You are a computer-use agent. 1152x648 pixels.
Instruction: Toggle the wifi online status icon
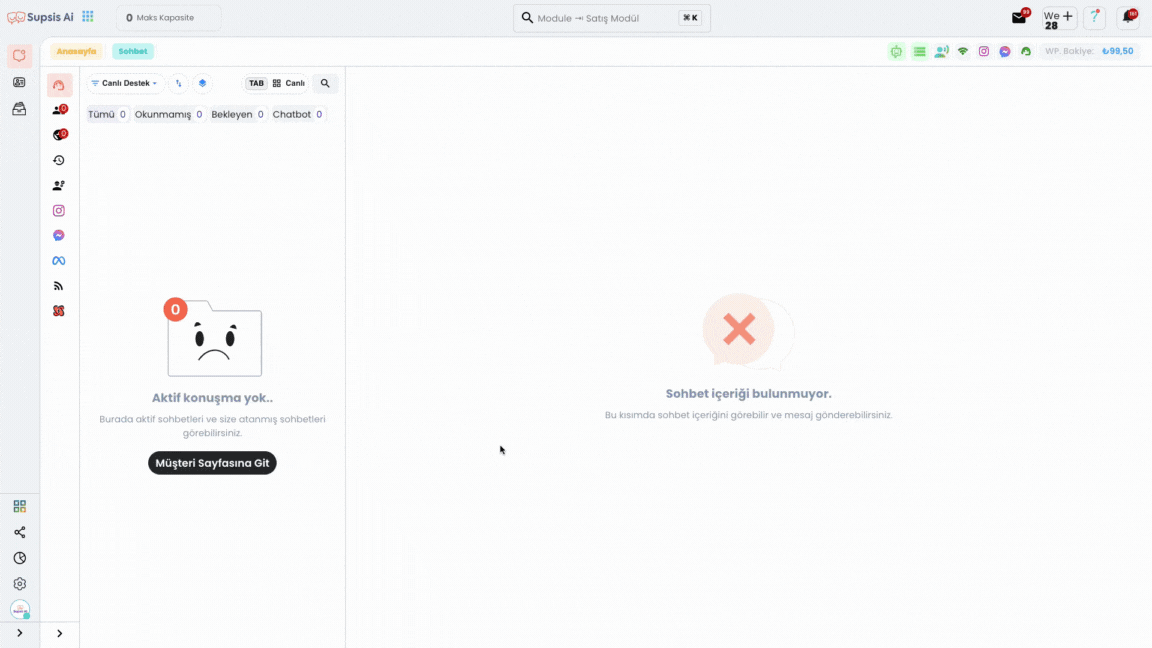962,51
